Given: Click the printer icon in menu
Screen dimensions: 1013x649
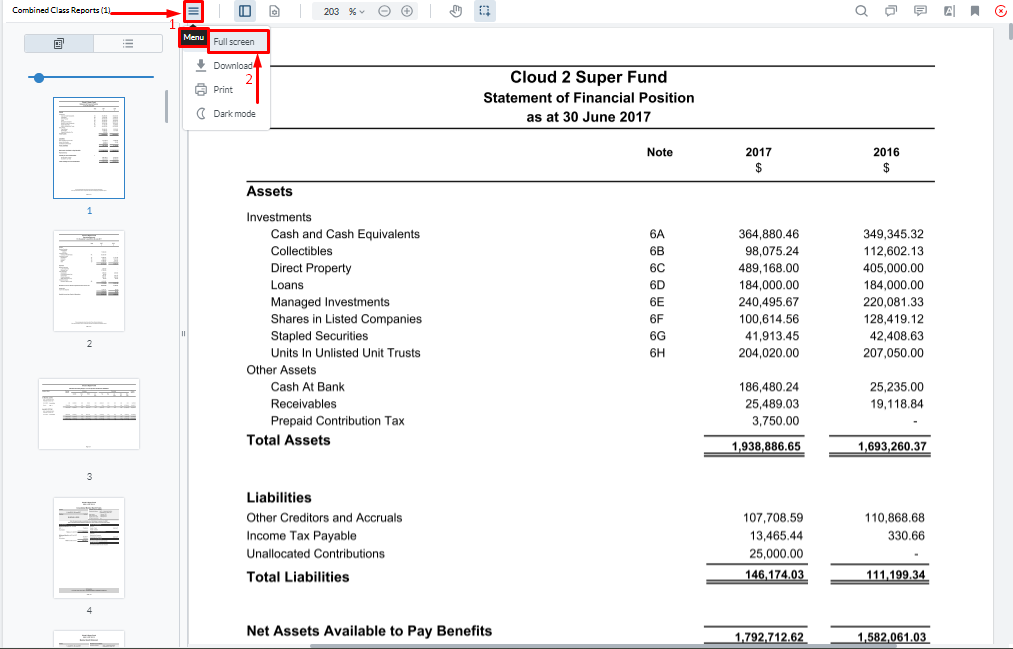Looking at the screenshot, I should [201, 89].
